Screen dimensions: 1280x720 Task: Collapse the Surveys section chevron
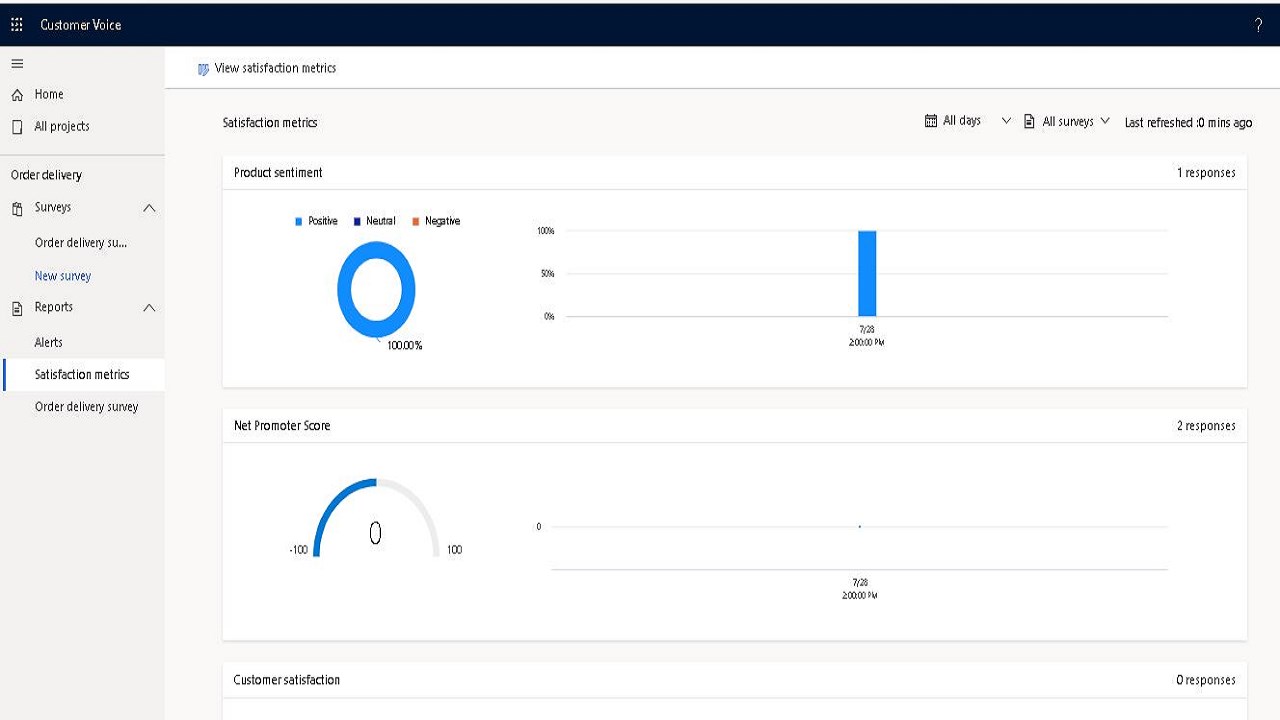click(x=149, y=208)
